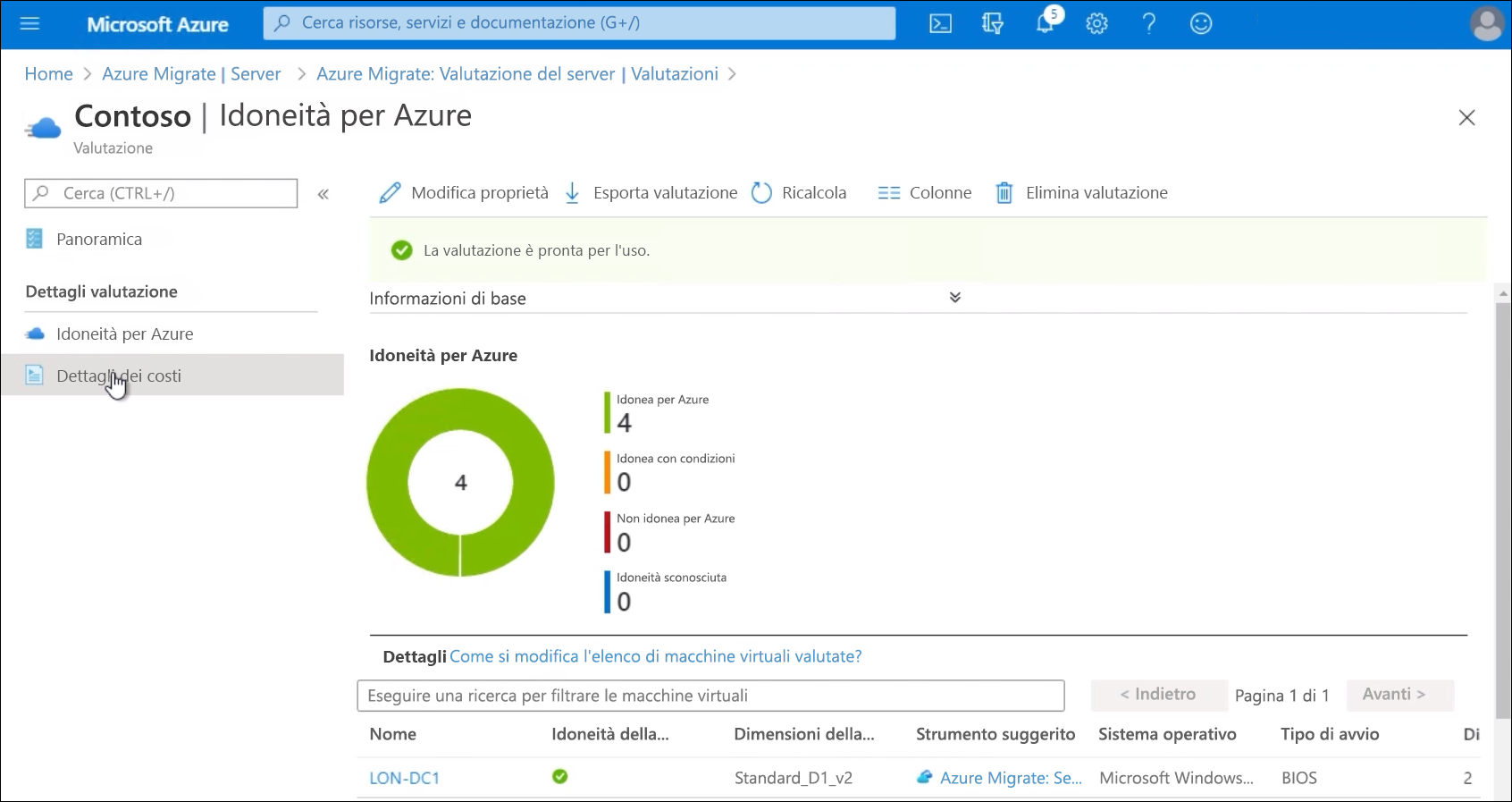Click the Standard_D1_v2 size cell

(794, 778)
